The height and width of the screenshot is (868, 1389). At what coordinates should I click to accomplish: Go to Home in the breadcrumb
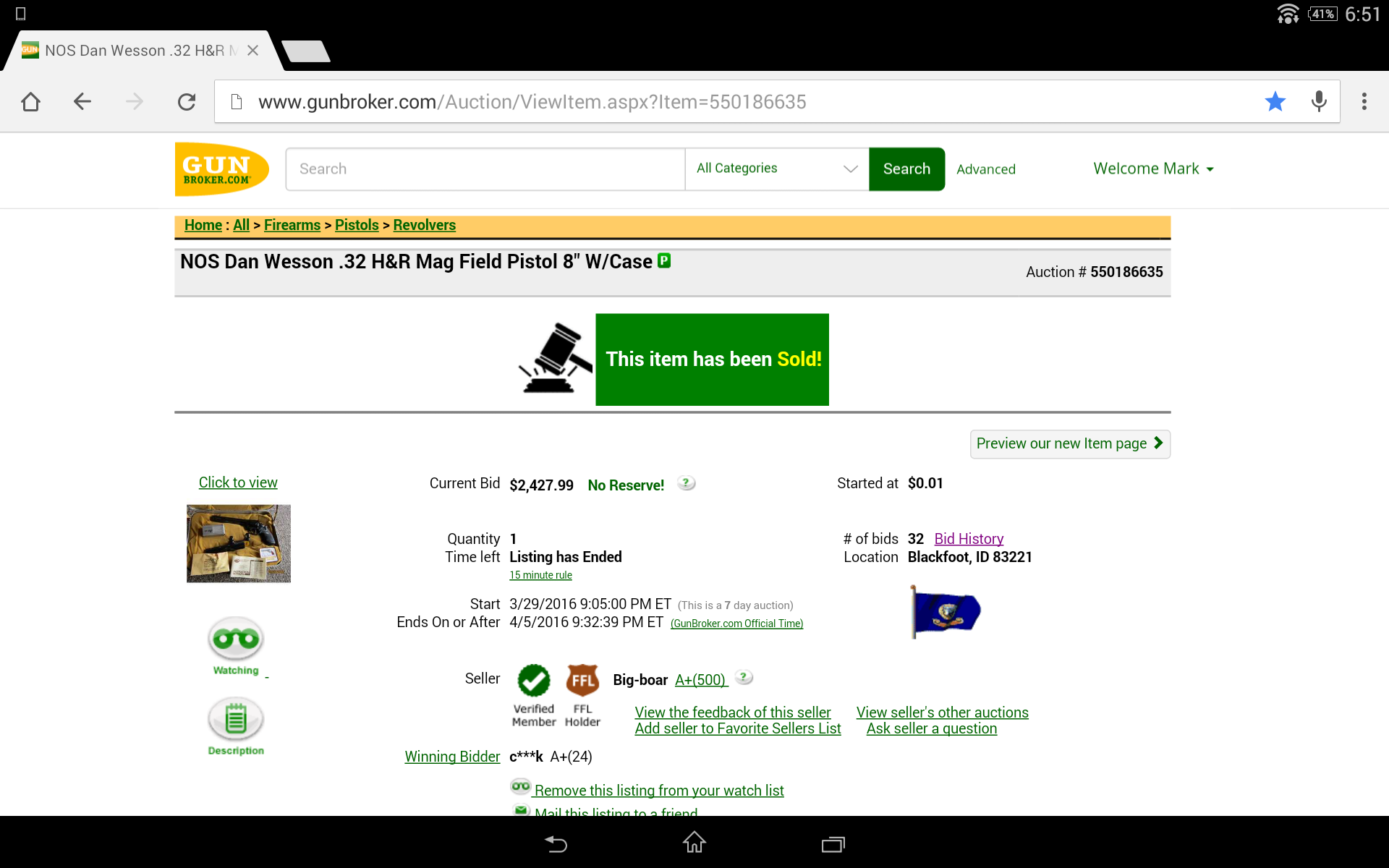(x=203, y=225)
